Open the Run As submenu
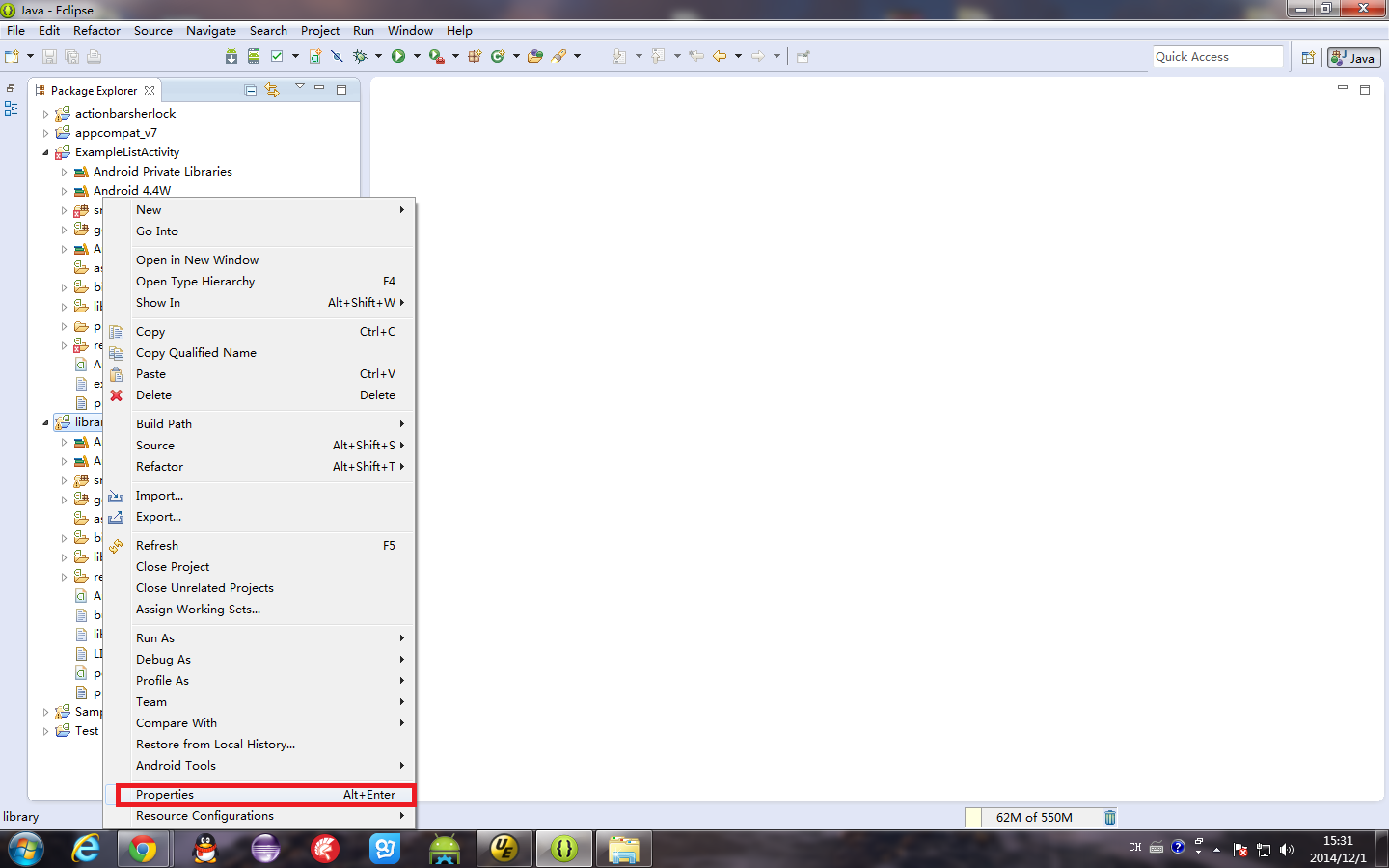Screen dimensions: 1389x868 coord(260,638)
